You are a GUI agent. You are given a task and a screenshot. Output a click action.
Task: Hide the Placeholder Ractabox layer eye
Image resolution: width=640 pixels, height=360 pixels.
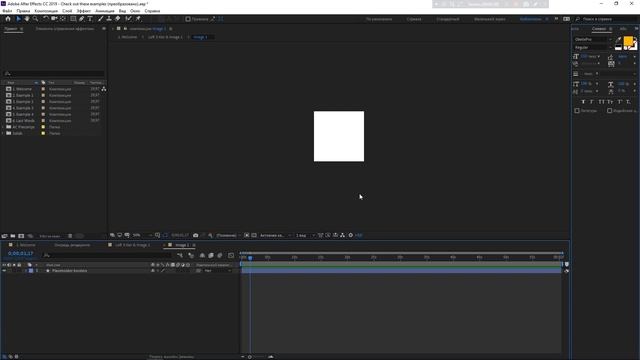tap(4, 271)
